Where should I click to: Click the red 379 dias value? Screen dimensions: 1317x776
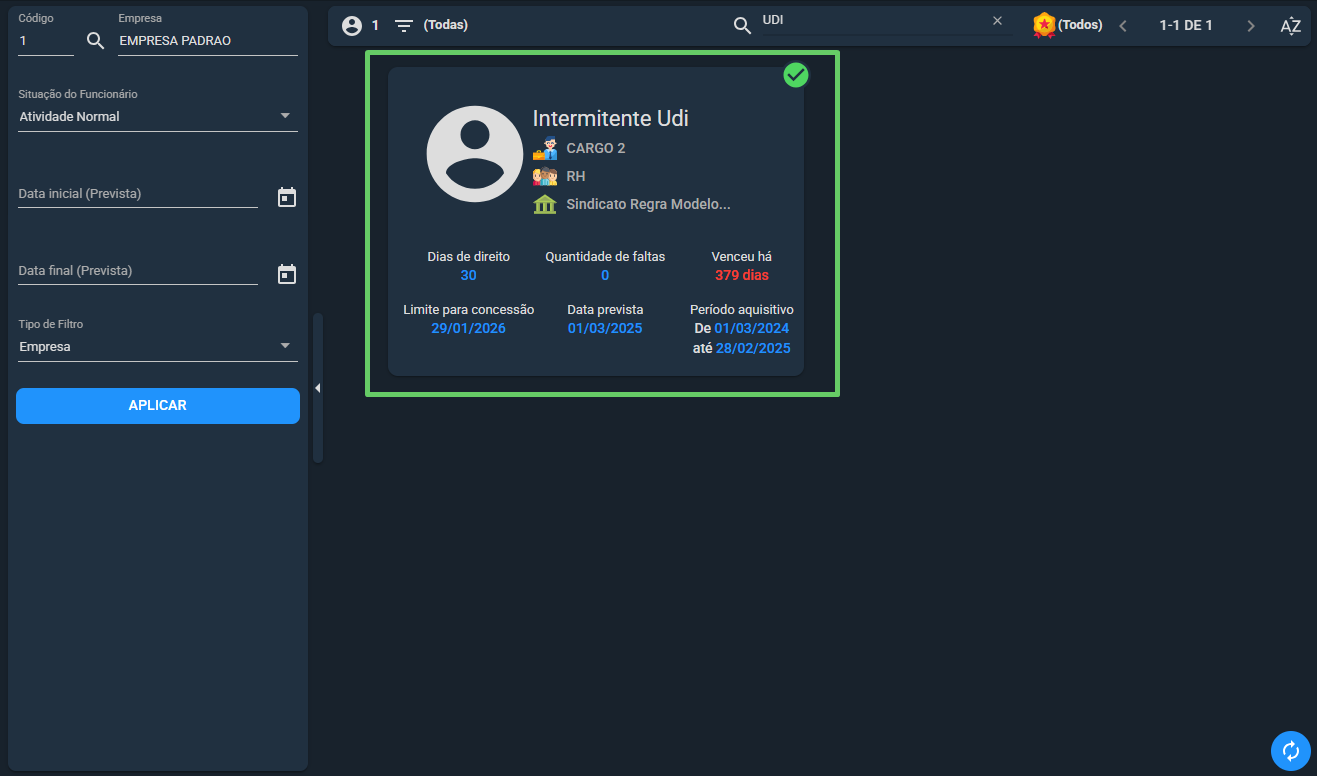point(742,275)
